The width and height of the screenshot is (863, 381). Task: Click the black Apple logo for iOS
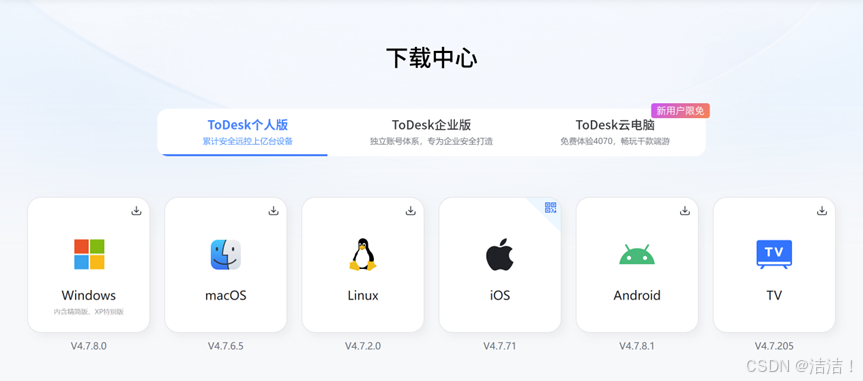point(499,254)
